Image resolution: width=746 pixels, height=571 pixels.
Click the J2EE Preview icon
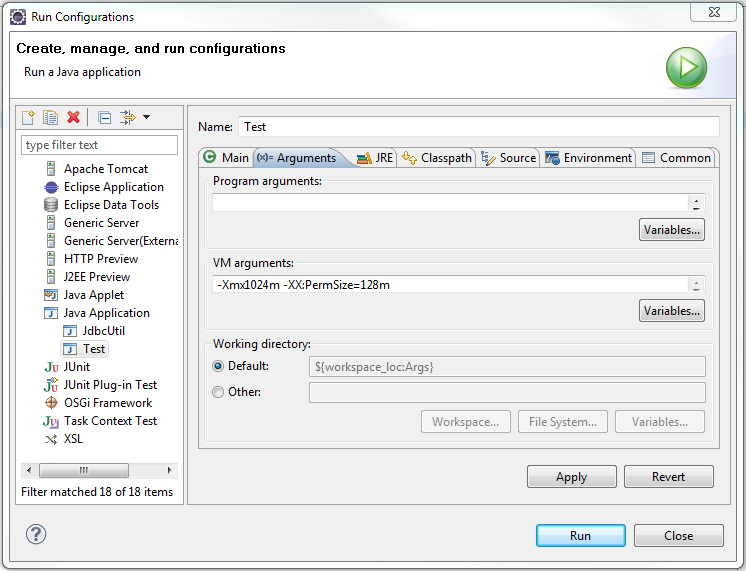[51, 277]
